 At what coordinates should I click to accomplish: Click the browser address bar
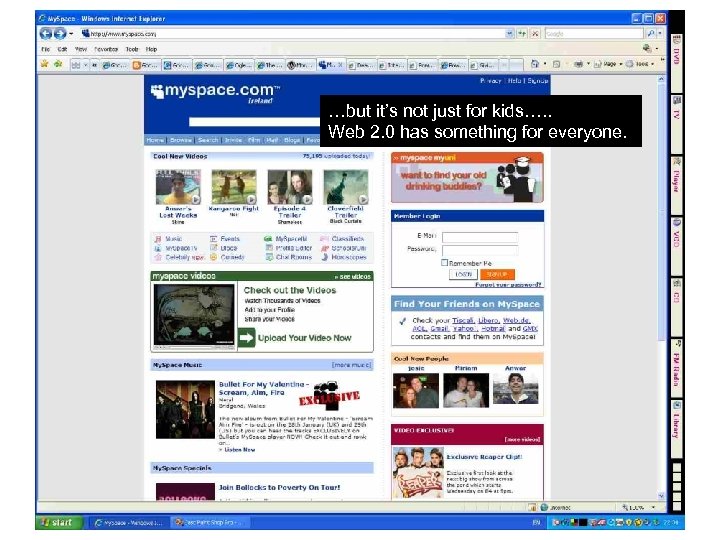point(294,34)
